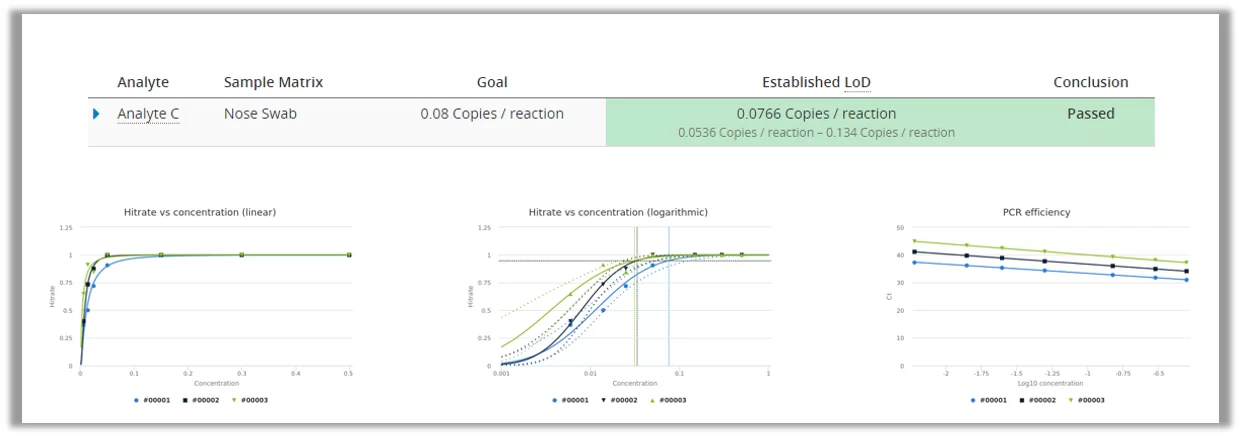The height and width of the screenshot is (434, 1241).
Task: Hide series #00001 in logarithmic hitrate legend
Action: (x=572, y=400)
